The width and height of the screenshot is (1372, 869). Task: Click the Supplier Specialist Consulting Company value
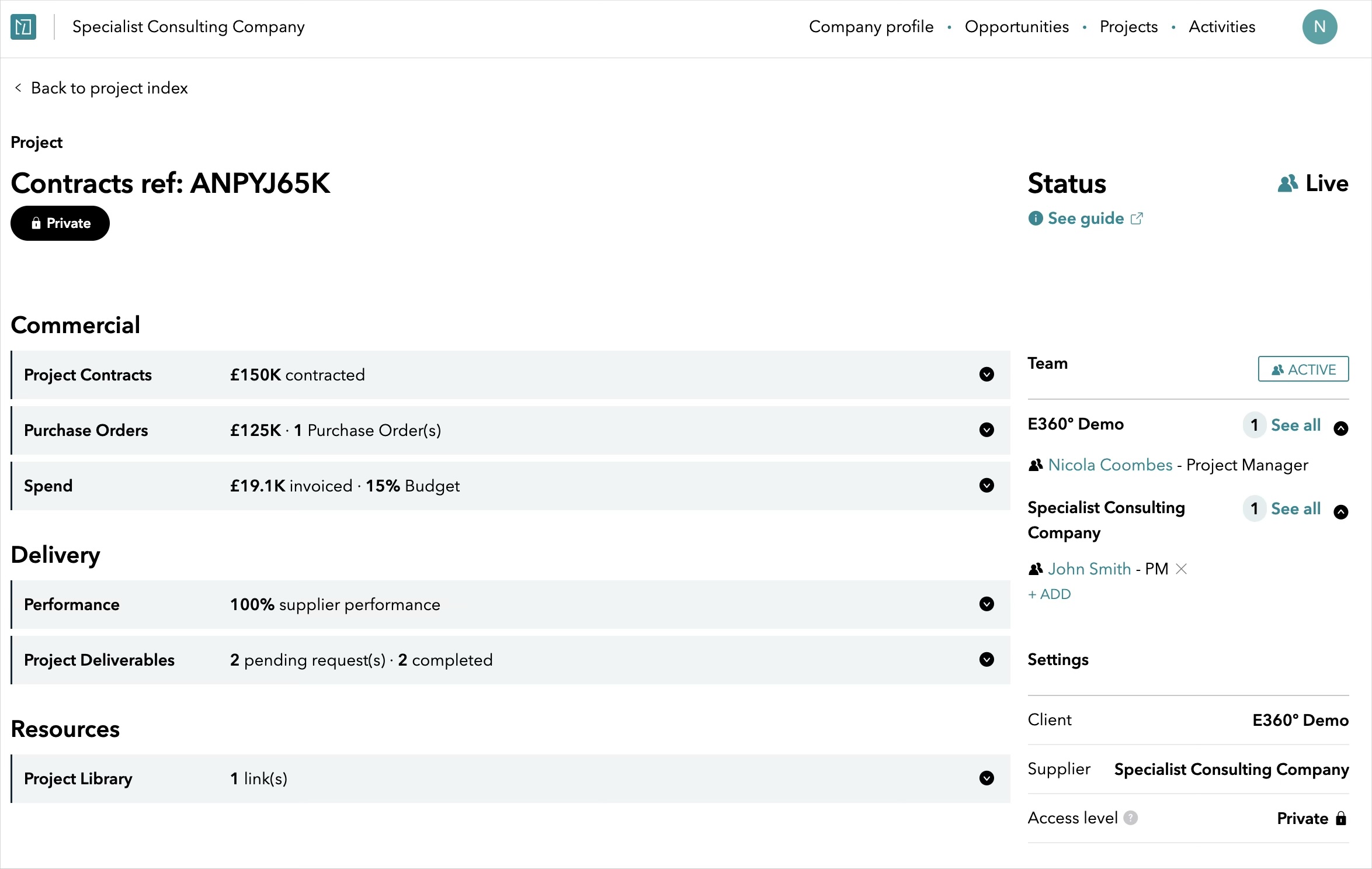(x=1231, y=769)
